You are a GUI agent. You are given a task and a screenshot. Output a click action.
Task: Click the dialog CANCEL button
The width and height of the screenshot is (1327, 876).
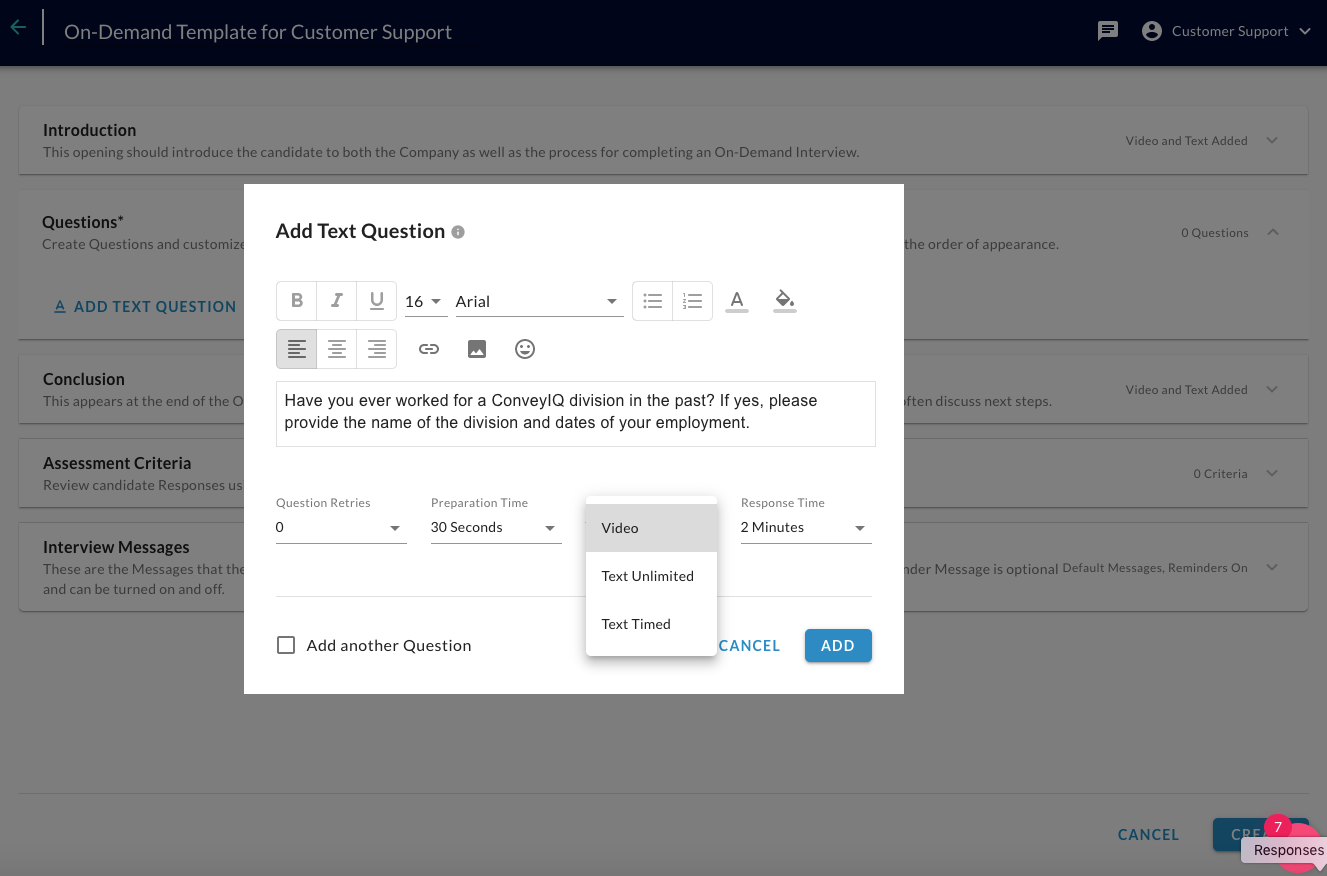(749, 646)
